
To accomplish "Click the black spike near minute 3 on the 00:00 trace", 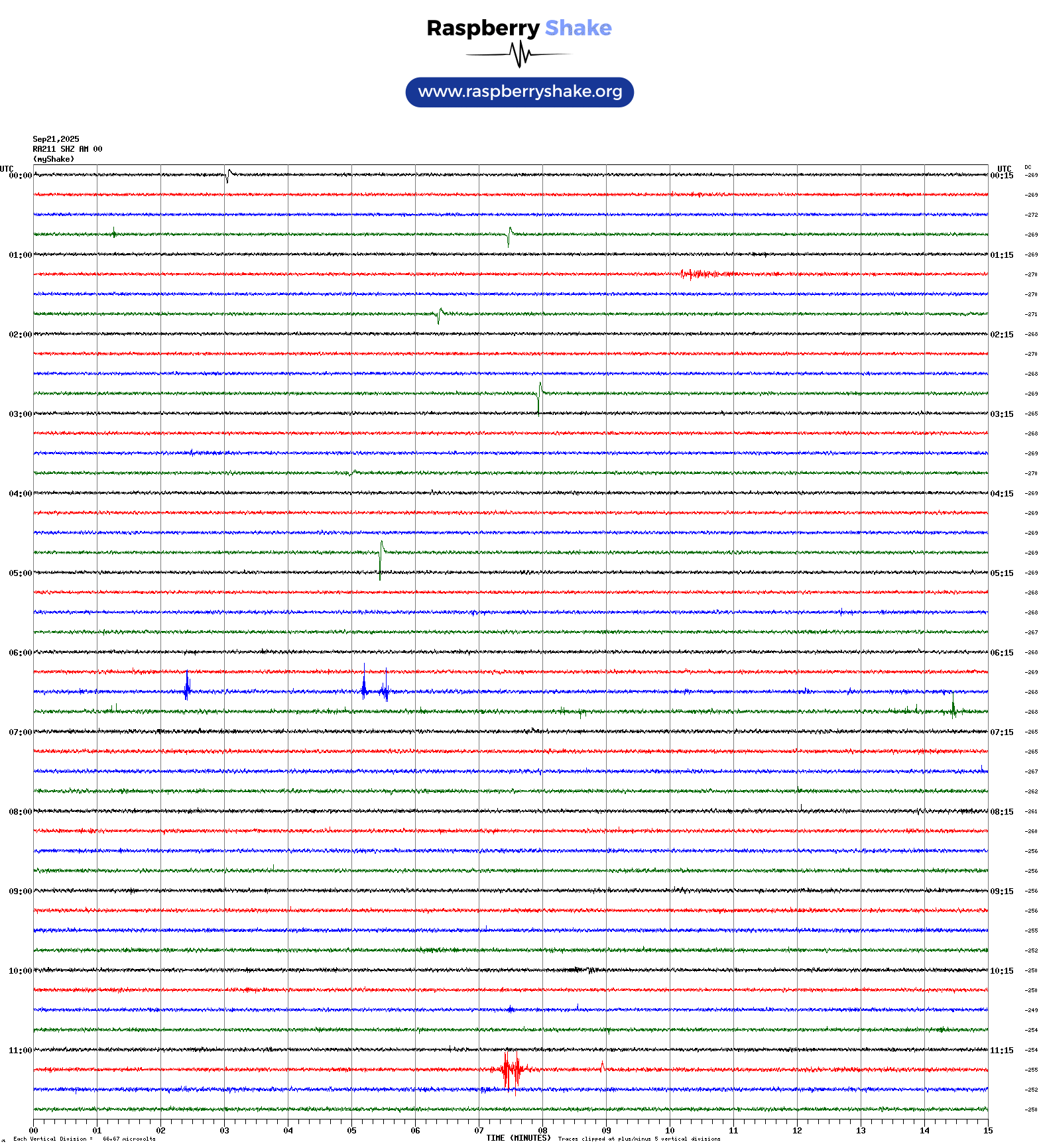I will tap(228, 176).
